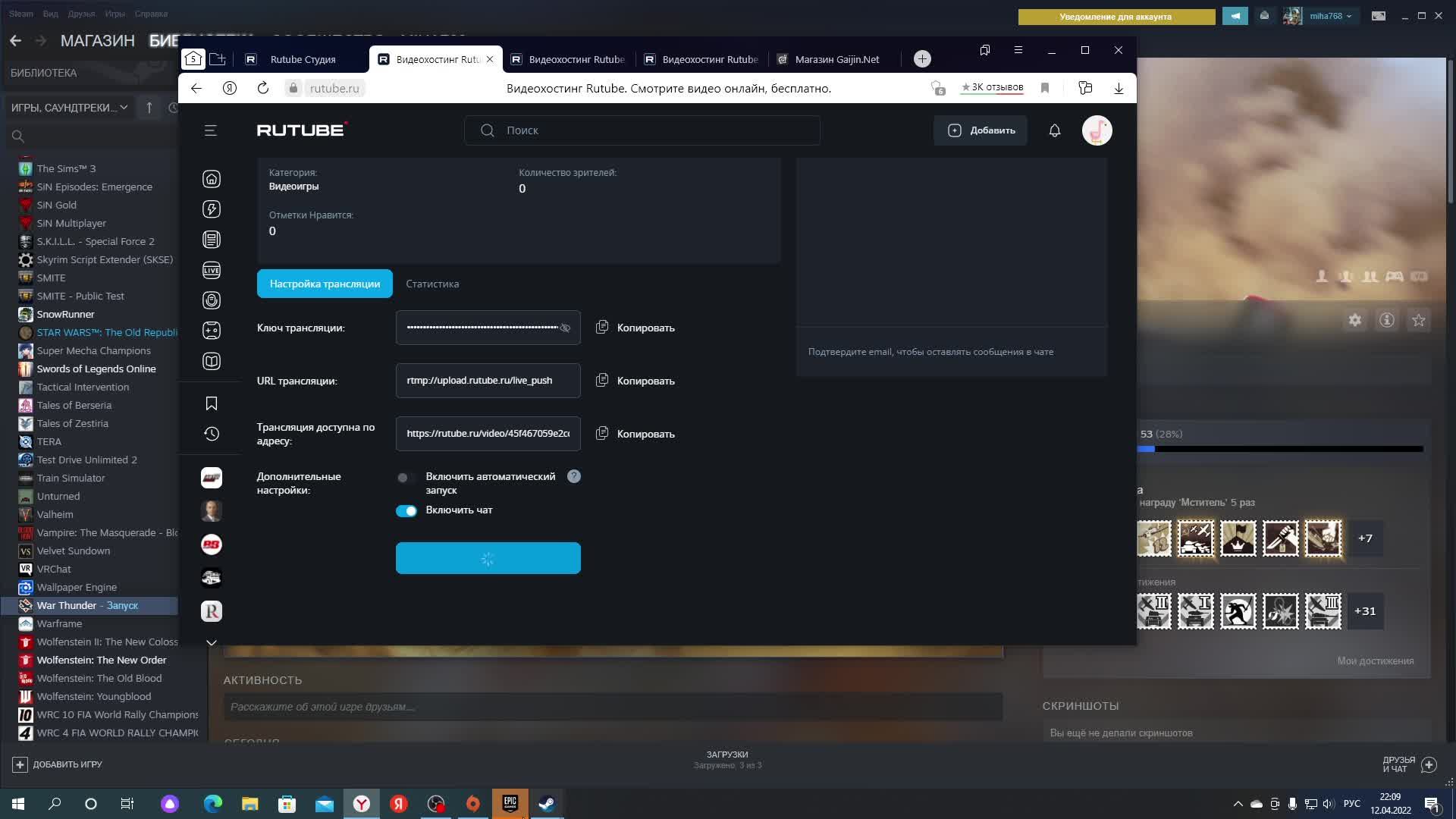Open the War Thunder settings gear icon
The height and width of the screenshot is (819, 1456).
(1355, 320)
